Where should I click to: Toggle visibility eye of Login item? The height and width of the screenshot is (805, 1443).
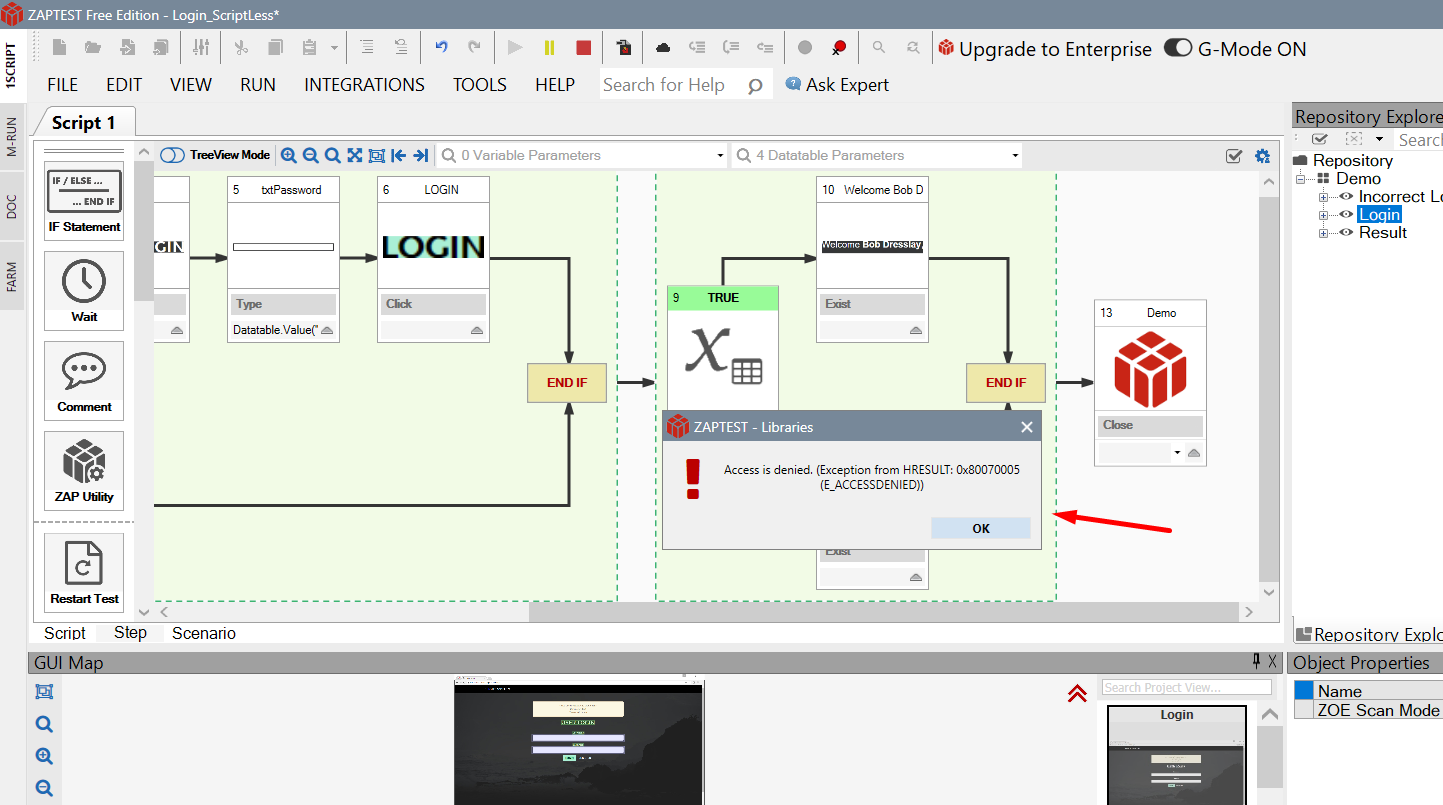(1346, 214)
